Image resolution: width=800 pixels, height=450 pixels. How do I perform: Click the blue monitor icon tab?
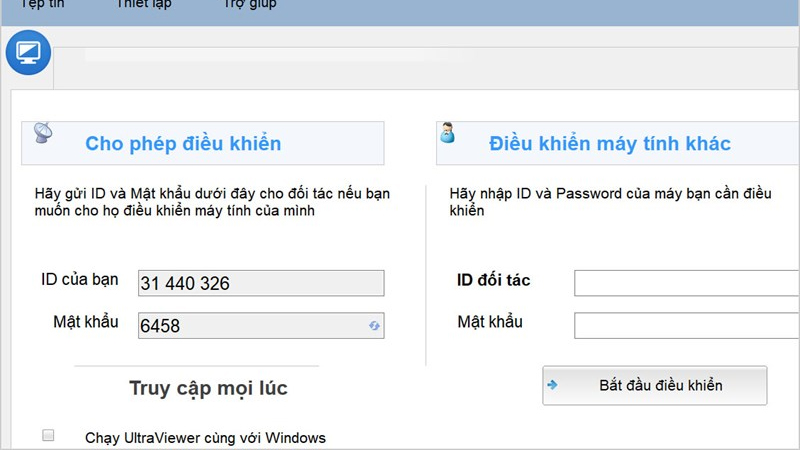coord(28,53)
